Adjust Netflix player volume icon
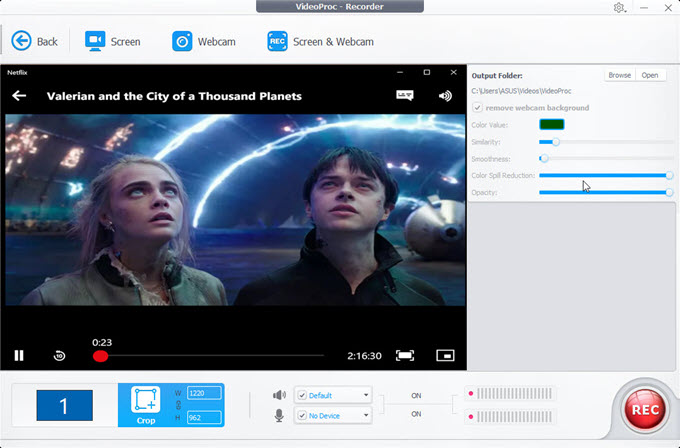Screen dimensions: 680x448 [445, 96]
